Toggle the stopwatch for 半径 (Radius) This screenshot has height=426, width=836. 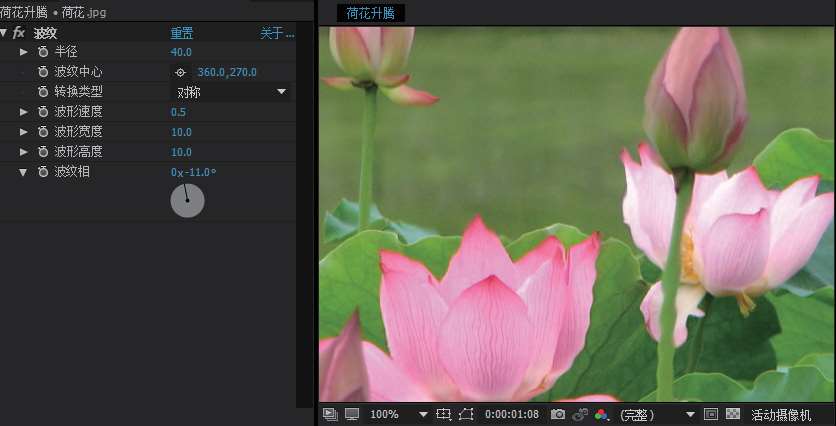[x=43, y=52]
